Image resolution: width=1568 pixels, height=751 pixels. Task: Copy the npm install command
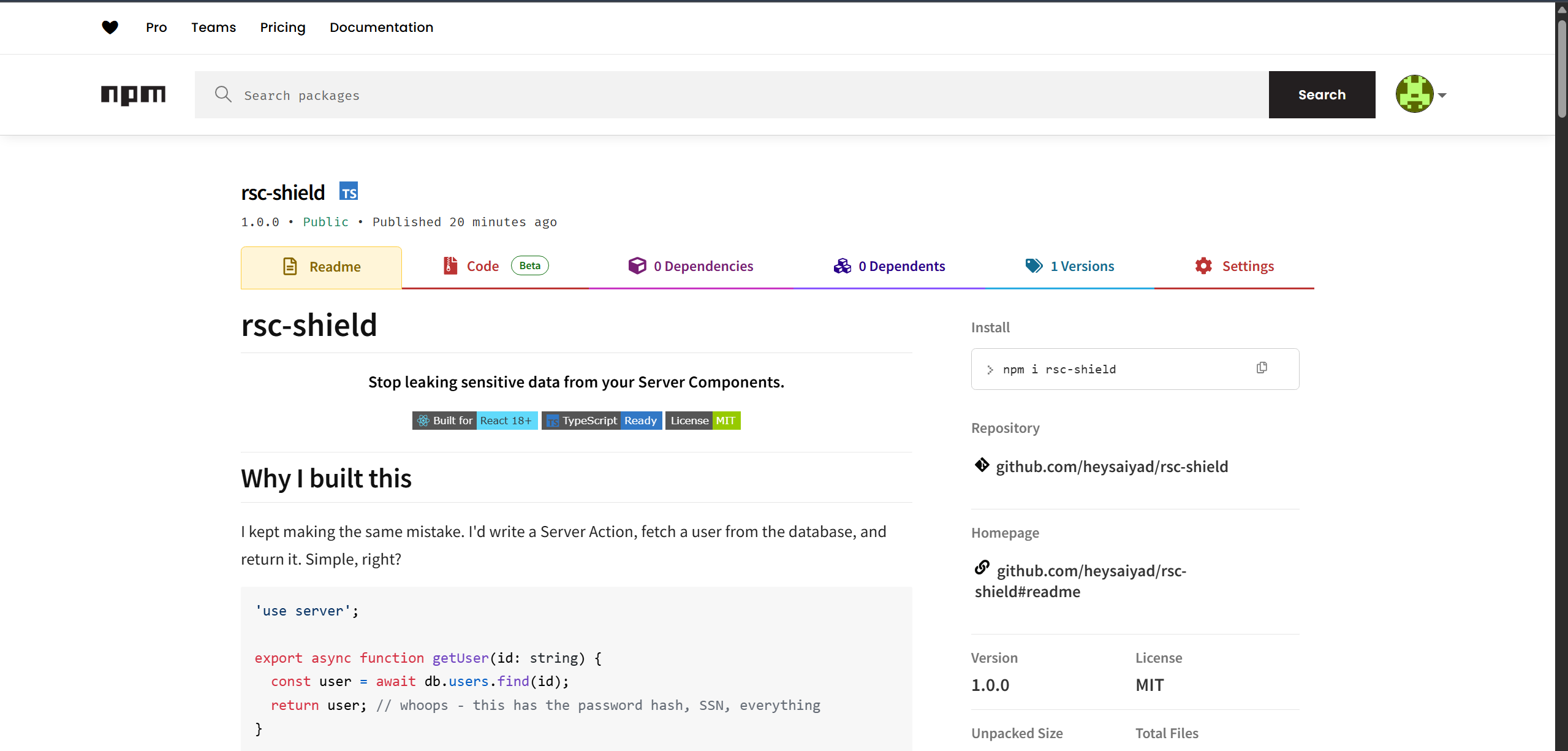tap(1262, 368)
